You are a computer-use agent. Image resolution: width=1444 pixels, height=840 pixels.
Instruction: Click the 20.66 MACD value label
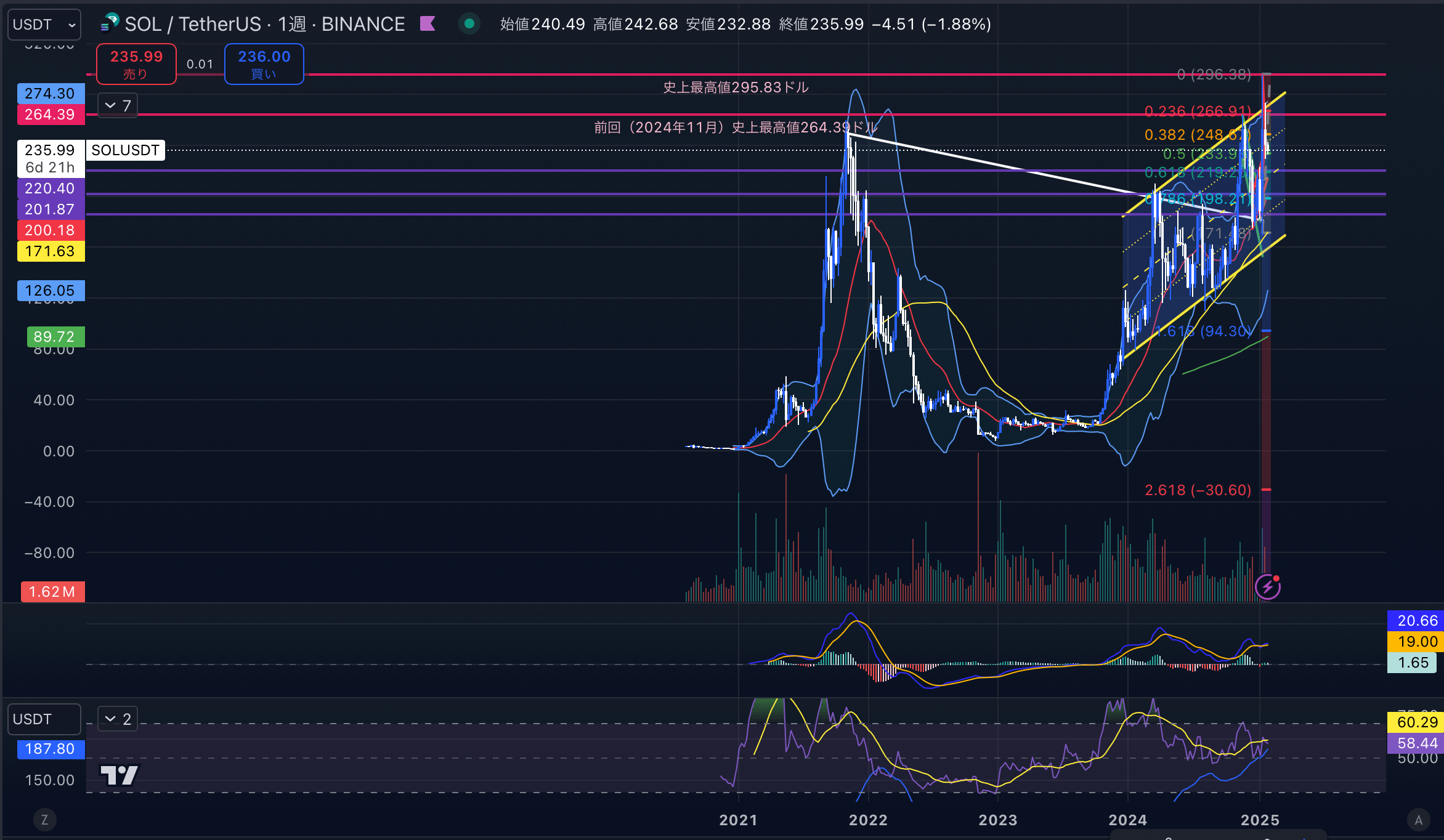[x=1415, y=621]
